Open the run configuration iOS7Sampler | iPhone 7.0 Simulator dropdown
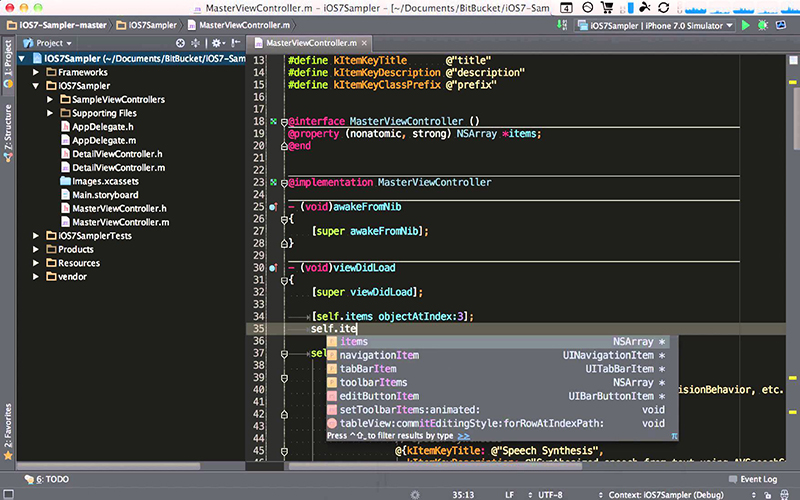Screen dimensions: 800x500 [655, 25]
